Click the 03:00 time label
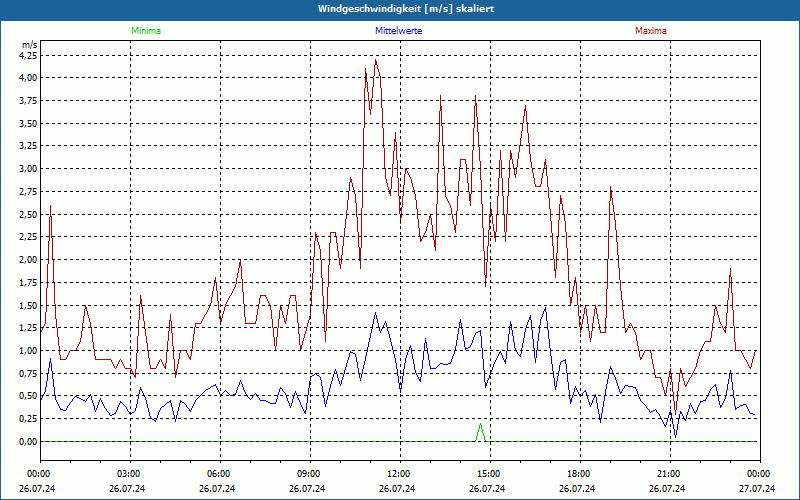This screenshot has width=800, height=500. point(131,474)
